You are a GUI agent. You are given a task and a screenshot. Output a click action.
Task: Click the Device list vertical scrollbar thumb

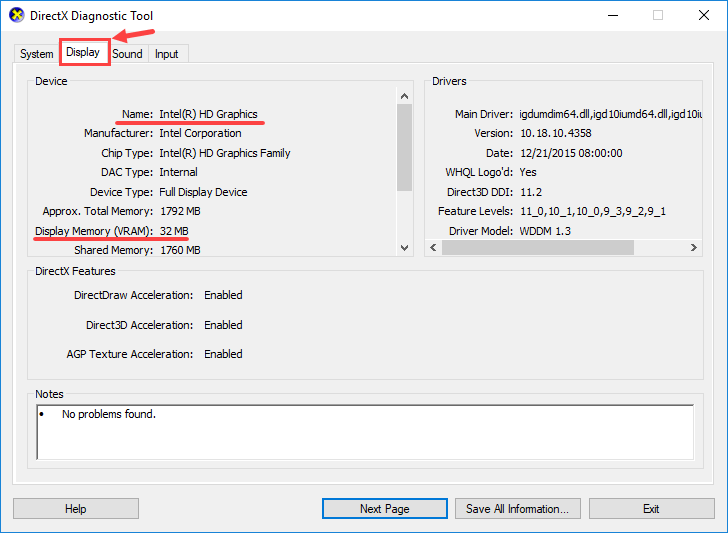pos(404,147)
